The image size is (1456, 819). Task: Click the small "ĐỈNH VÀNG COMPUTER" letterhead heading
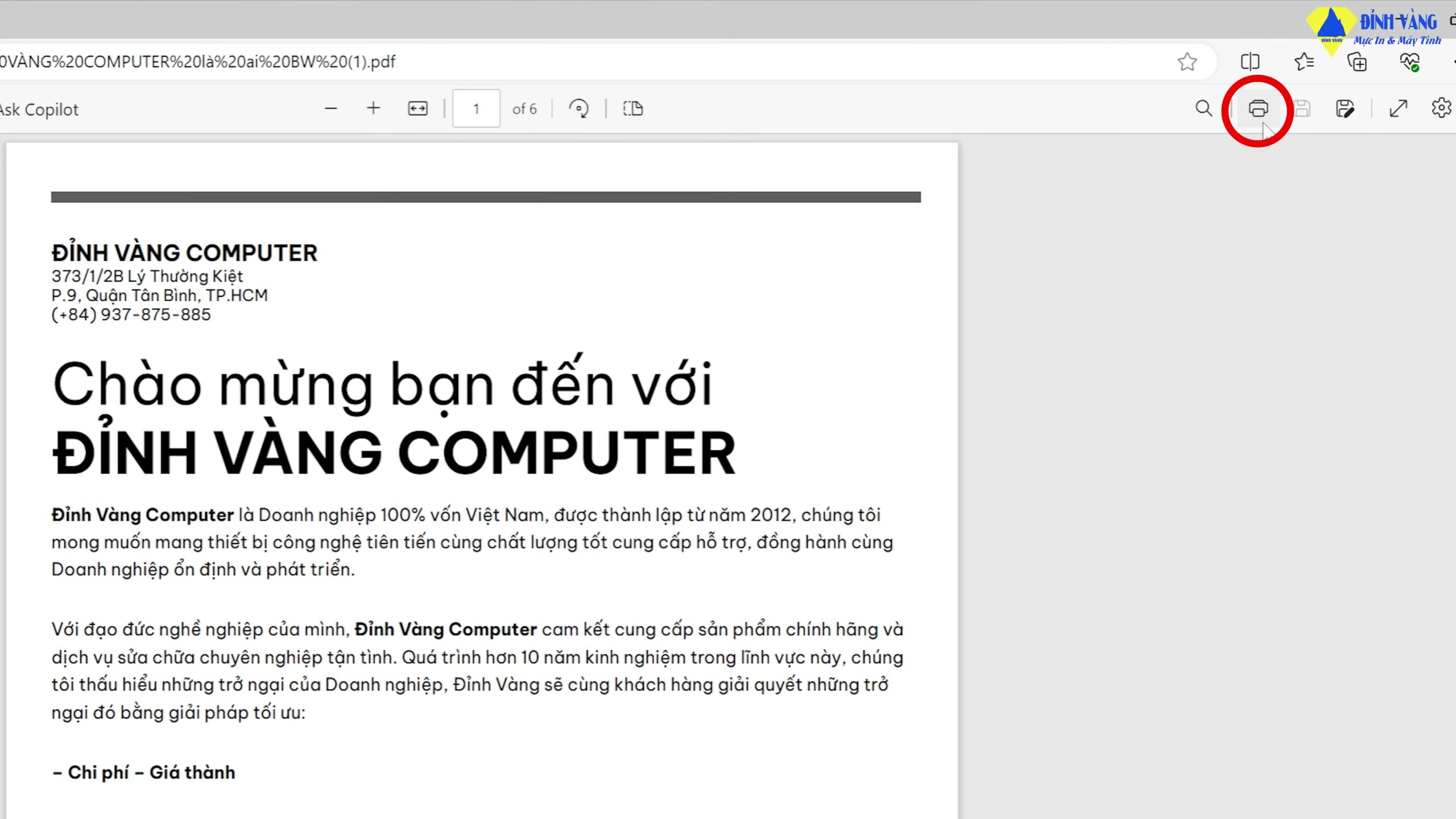click(184, 253)
